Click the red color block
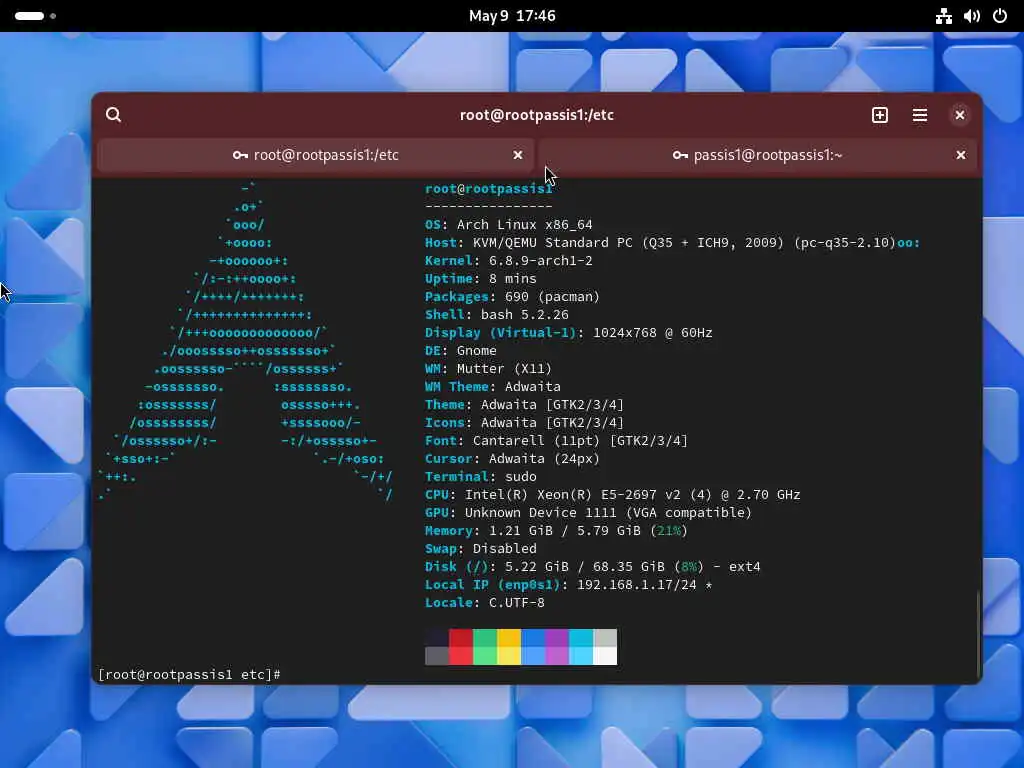Screen dimensions: 1024x768 461,647
